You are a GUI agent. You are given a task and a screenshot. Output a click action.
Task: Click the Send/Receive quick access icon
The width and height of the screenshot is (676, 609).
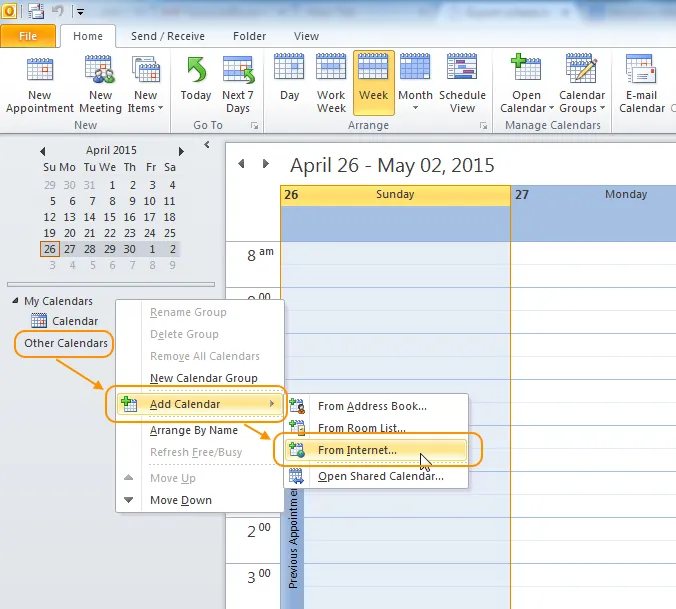[36, 11]
